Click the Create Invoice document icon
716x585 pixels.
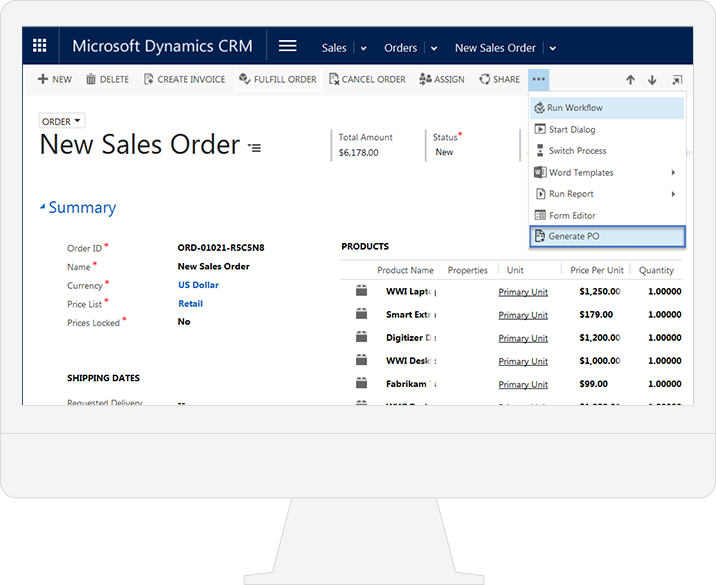coord(148,79)
